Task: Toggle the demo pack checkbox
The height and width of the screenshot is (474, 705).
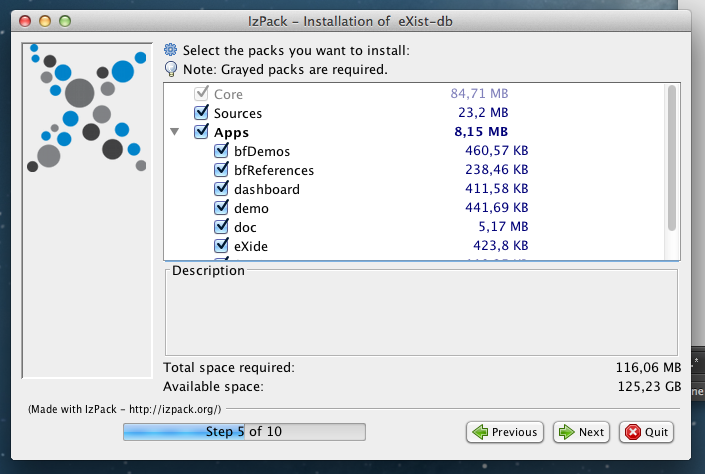Action: coord(222,208)
